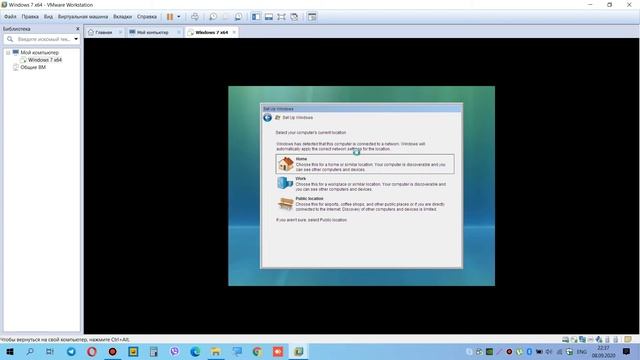Open Task View on the taskbar
This screenshot has width=640, height=360.
(x=50, y=351)
